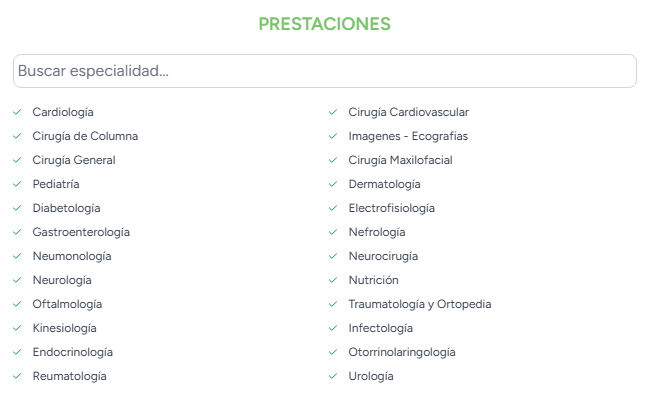Click the checkmark icon next to Pediatría
The image size is (648, 405).
17,184
